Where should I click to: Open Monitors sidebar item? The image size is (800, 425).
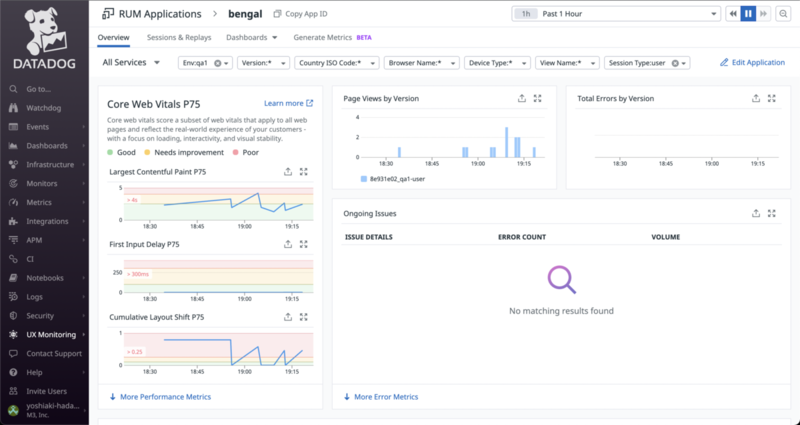44,183
